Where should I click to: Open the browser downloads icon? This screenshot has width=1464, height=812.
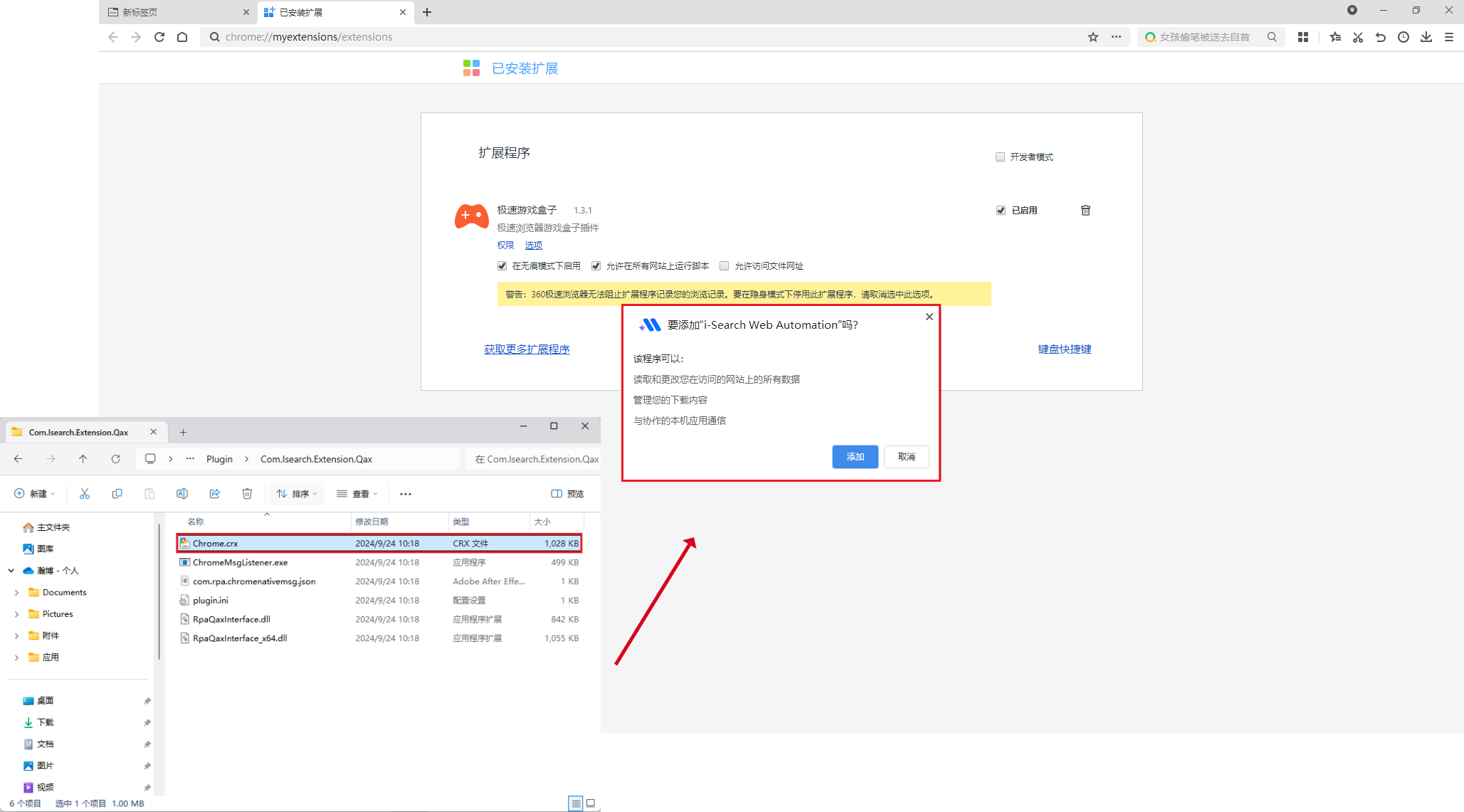pyautogui.click(x=1426, y=37)
